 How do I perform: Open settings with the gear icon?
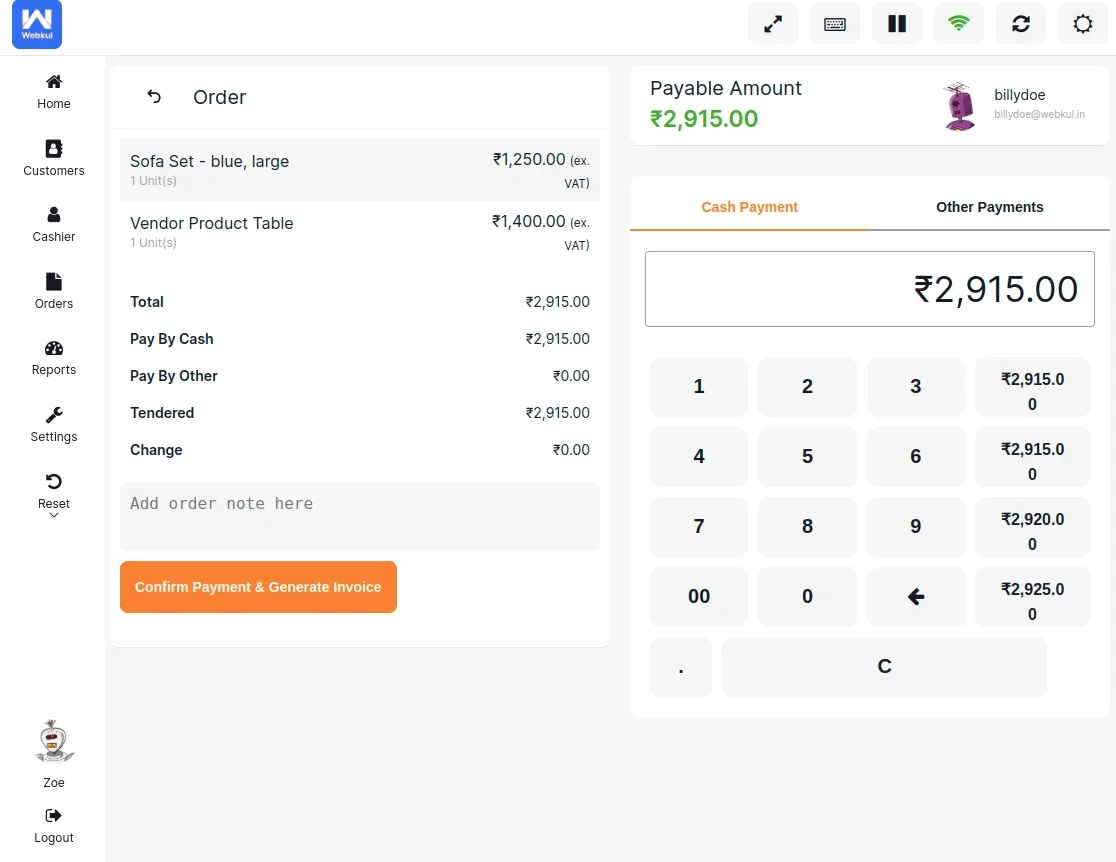pyautogui.click(x=1083, y=23)
